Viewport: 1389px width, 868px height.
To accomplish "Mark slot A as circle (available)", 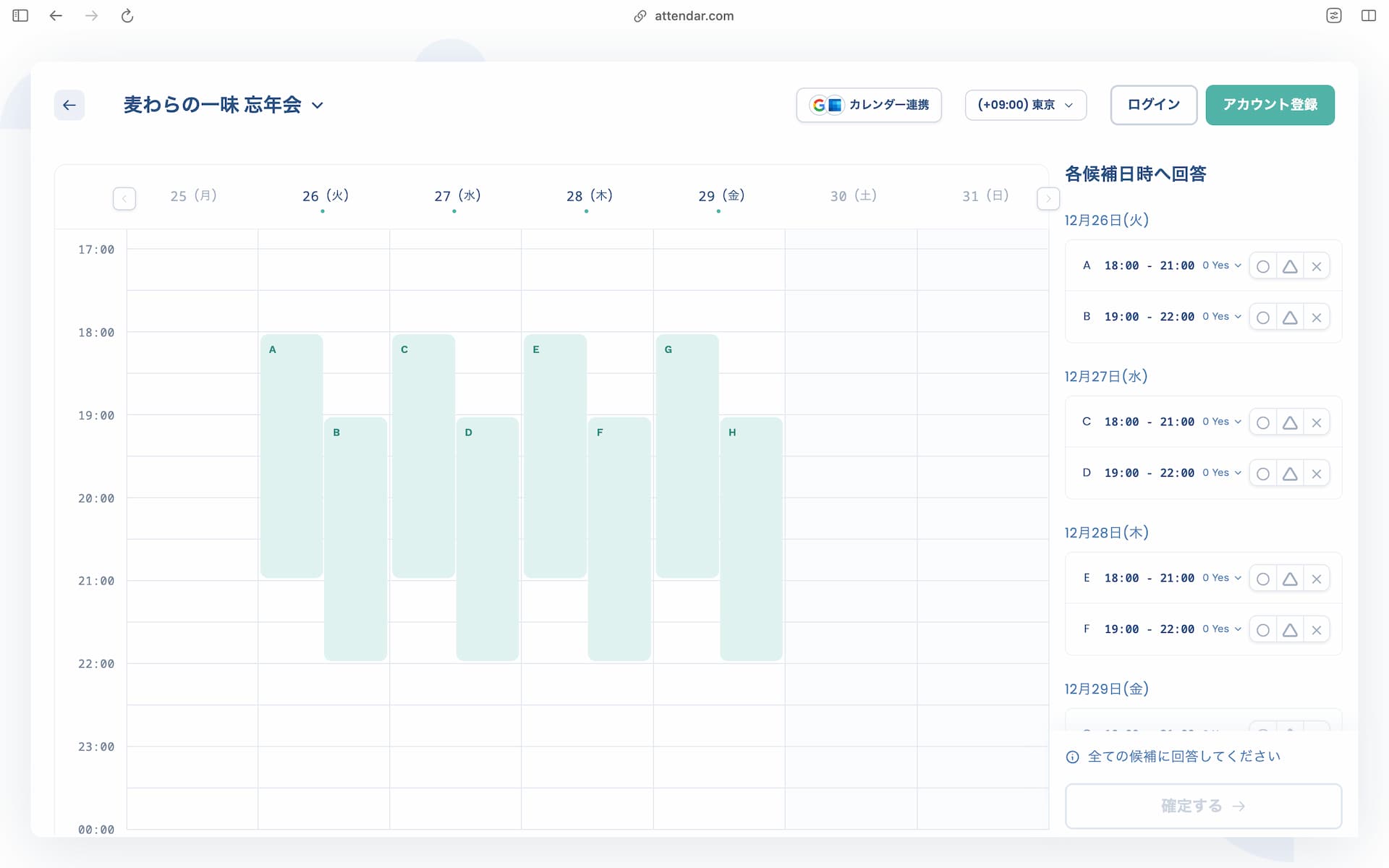I will tap(1263, 266).
